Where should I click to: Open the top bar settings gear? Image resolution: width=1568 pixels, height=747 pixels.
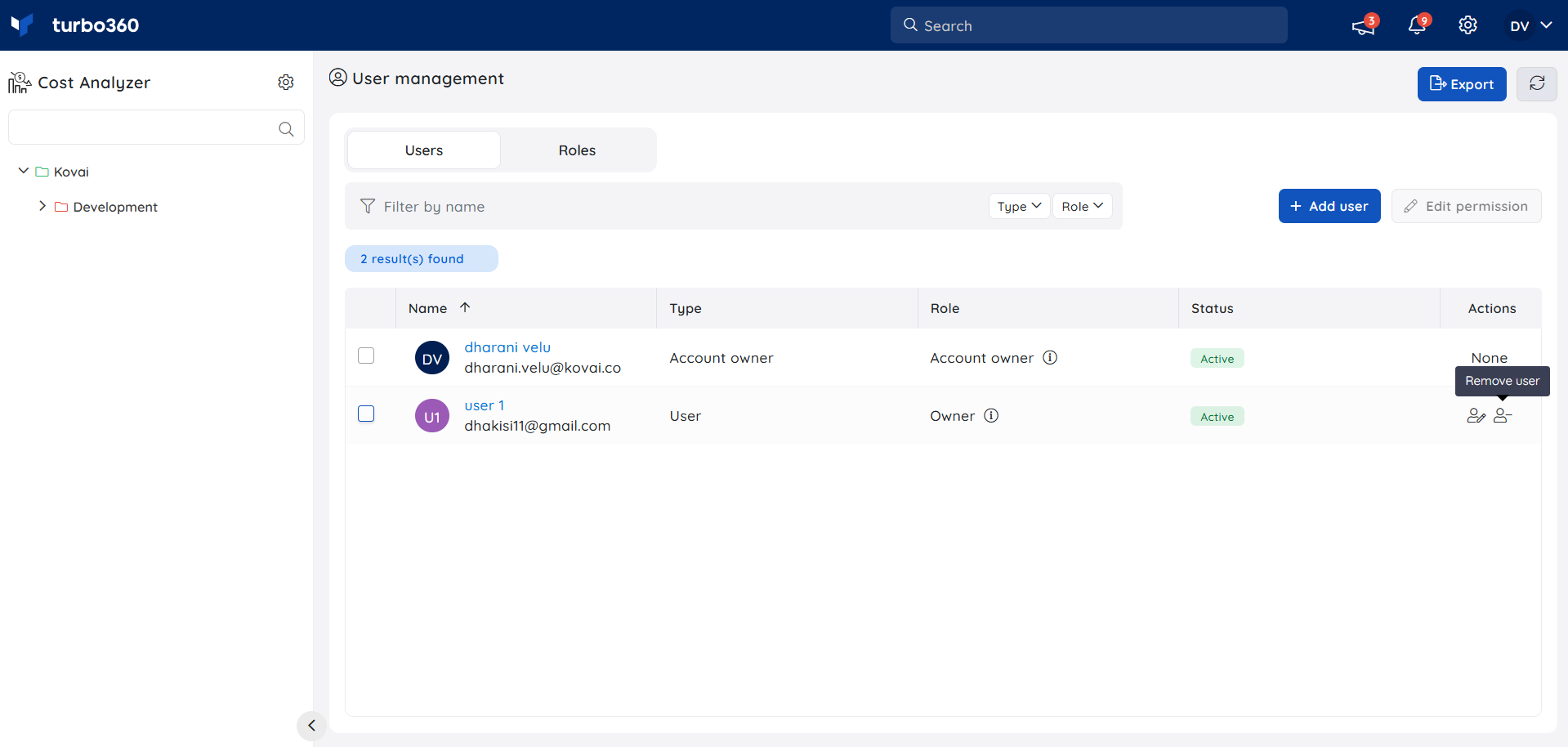point(1467,25)
